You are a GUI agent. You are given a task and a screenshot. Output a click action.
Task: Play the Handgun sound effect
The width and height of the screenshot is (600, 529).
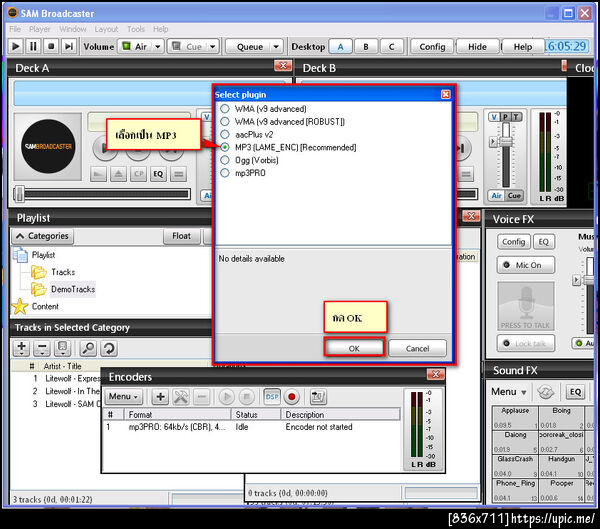click(x=561, y=466)
